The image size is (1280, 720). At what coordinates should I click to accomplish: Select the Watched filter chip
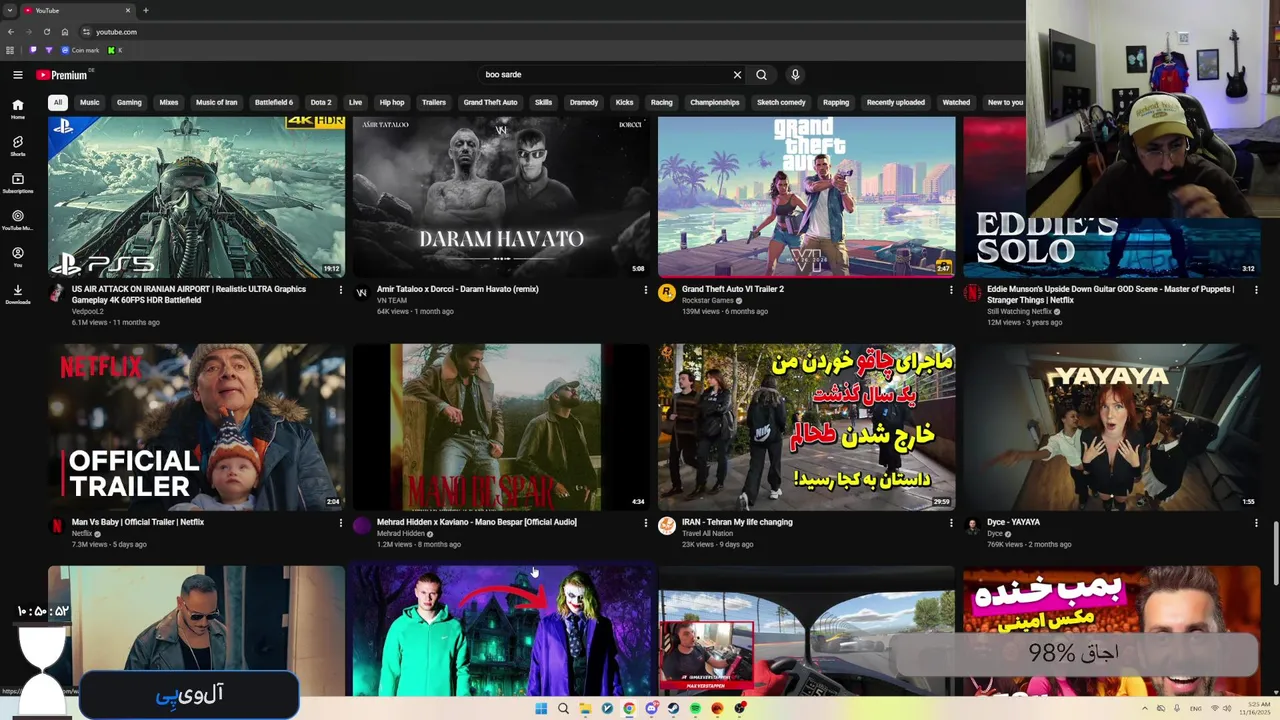pyautogui.click(x=956, y=102)
